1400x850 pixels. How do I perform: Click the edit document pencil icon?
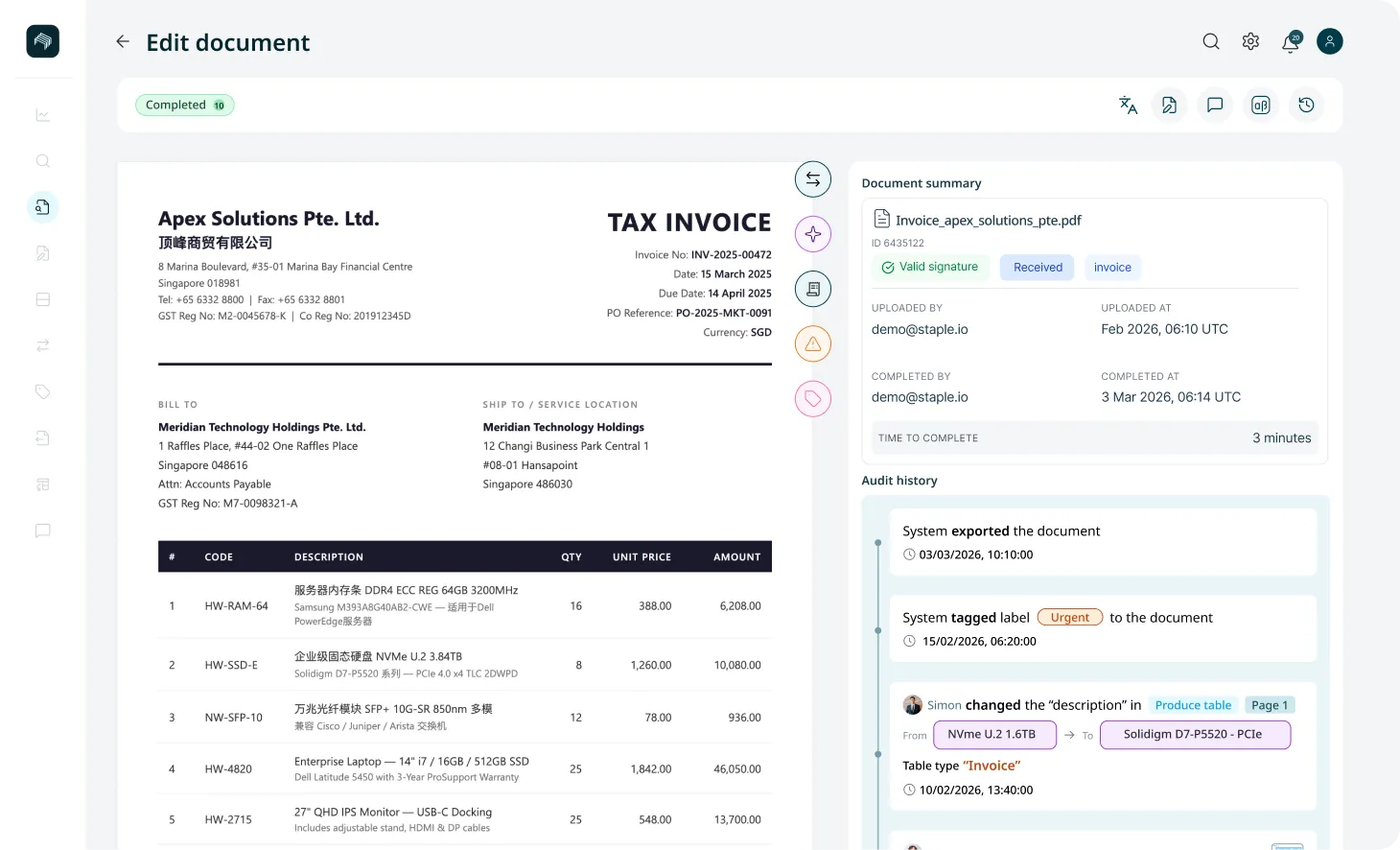pyautogui.click(x=1169, y=105)
